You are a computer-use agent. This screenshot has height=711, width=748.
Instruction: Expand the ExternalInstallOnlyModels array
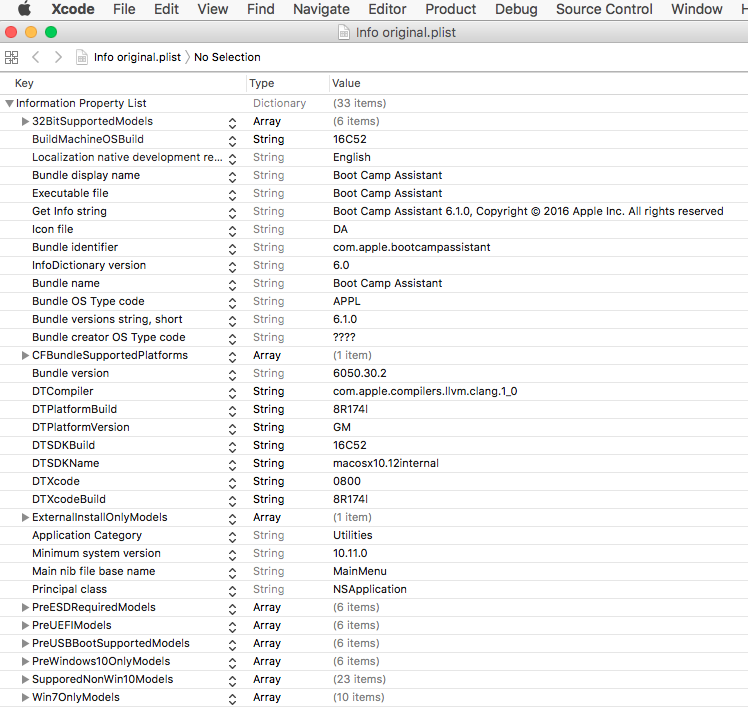point(25,517)
